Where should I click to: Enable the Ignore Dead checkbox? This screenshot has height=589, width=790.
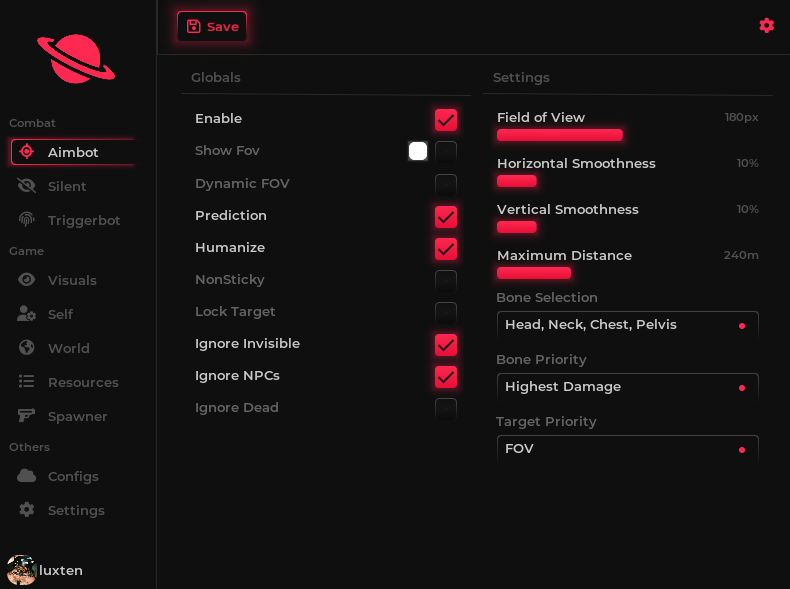(x=446, y=409)
